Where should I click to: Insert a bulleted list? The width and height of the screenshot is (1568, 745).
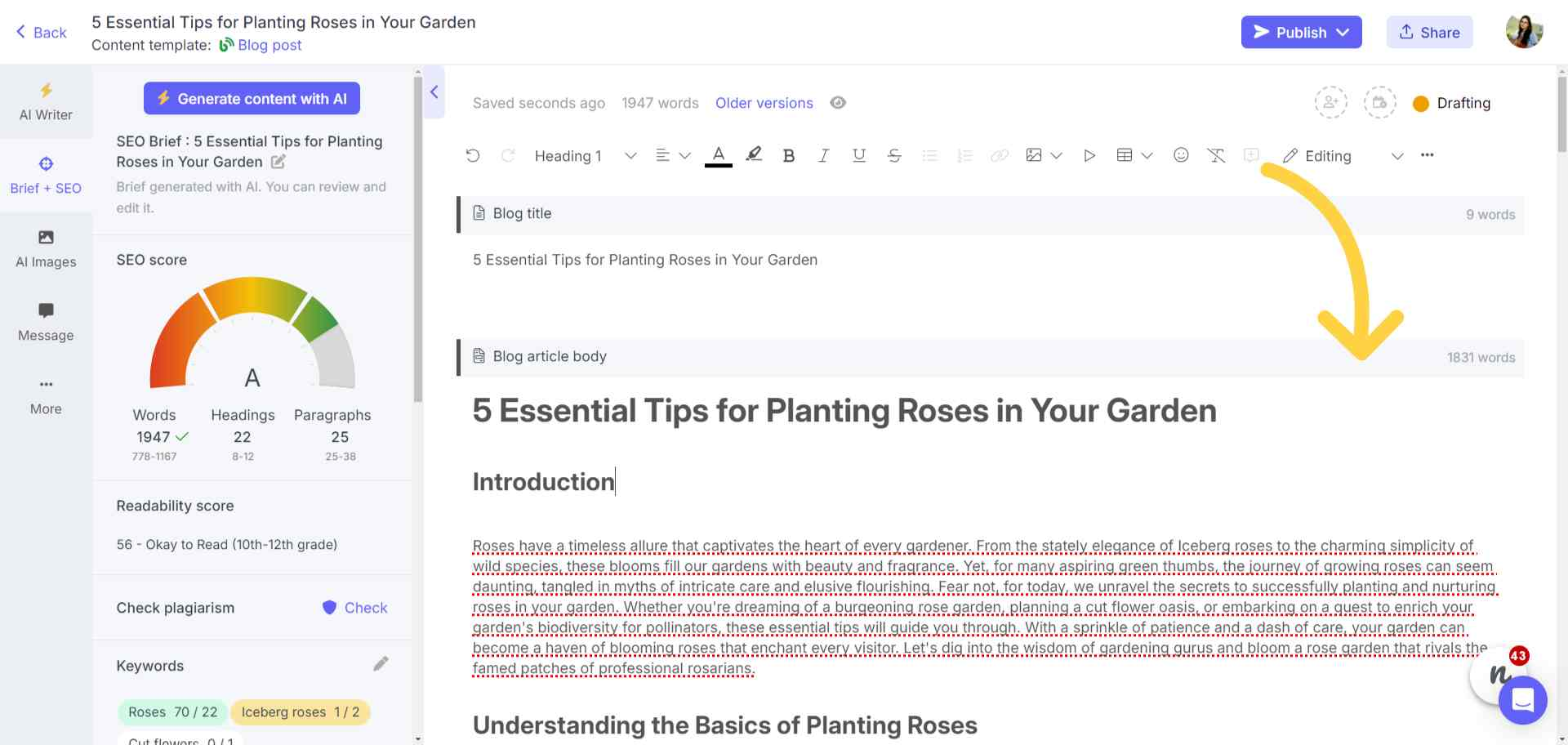pyautogui.click(x=929, y=155)
